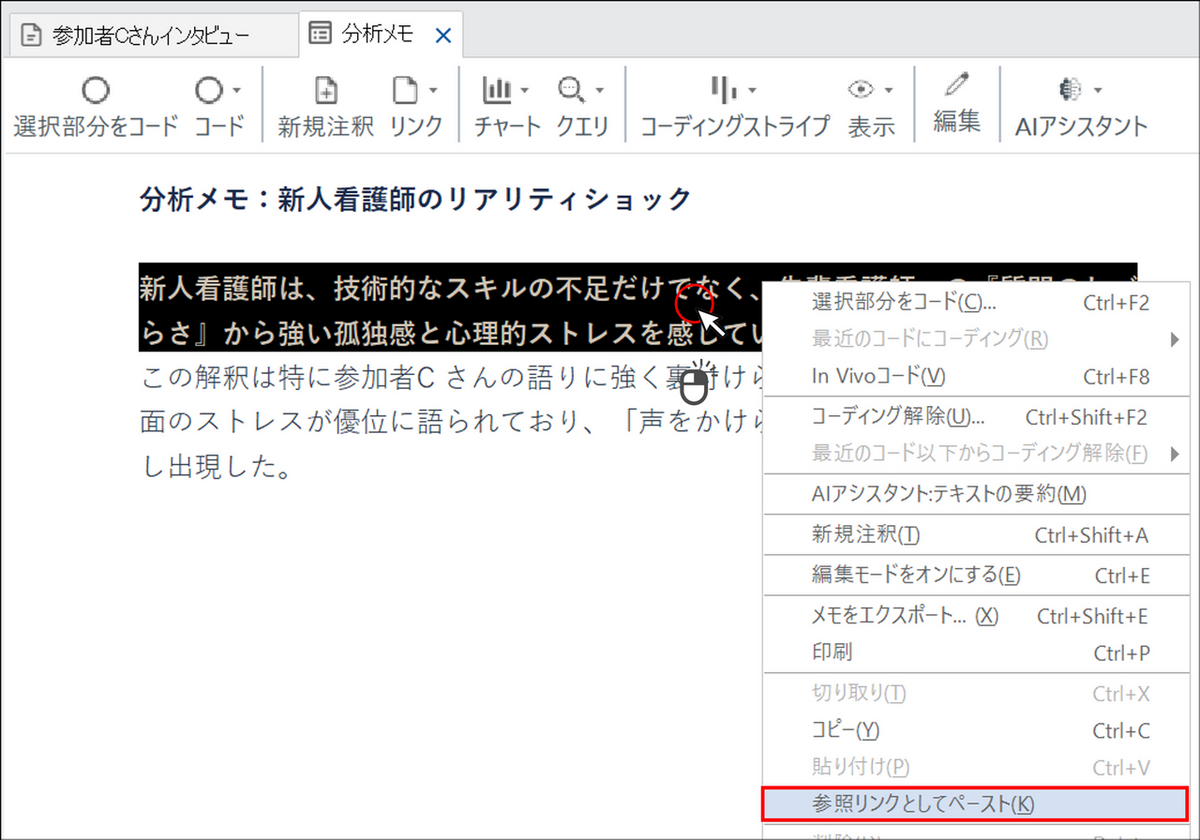Click the クエリ magnifier icon
This screenshot has width=1200, height=840.
point(571,91)
